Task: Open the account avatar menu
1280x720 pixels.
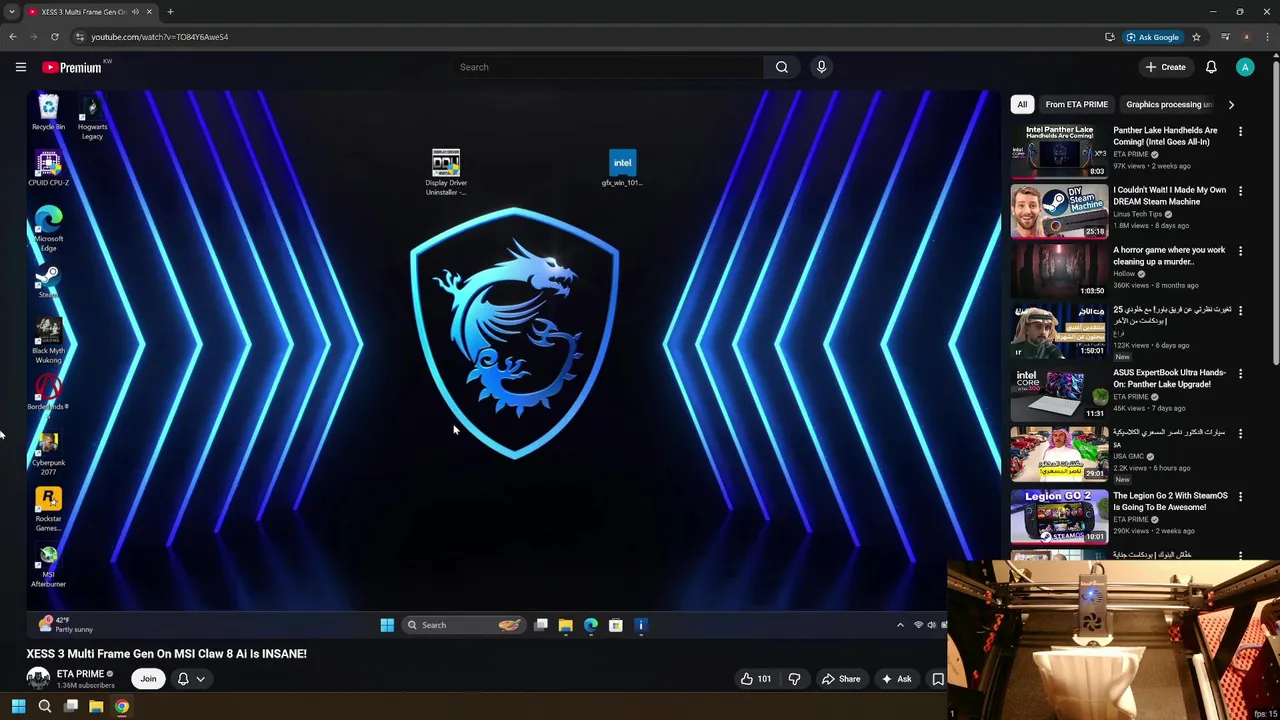Action: point(1245,67)
